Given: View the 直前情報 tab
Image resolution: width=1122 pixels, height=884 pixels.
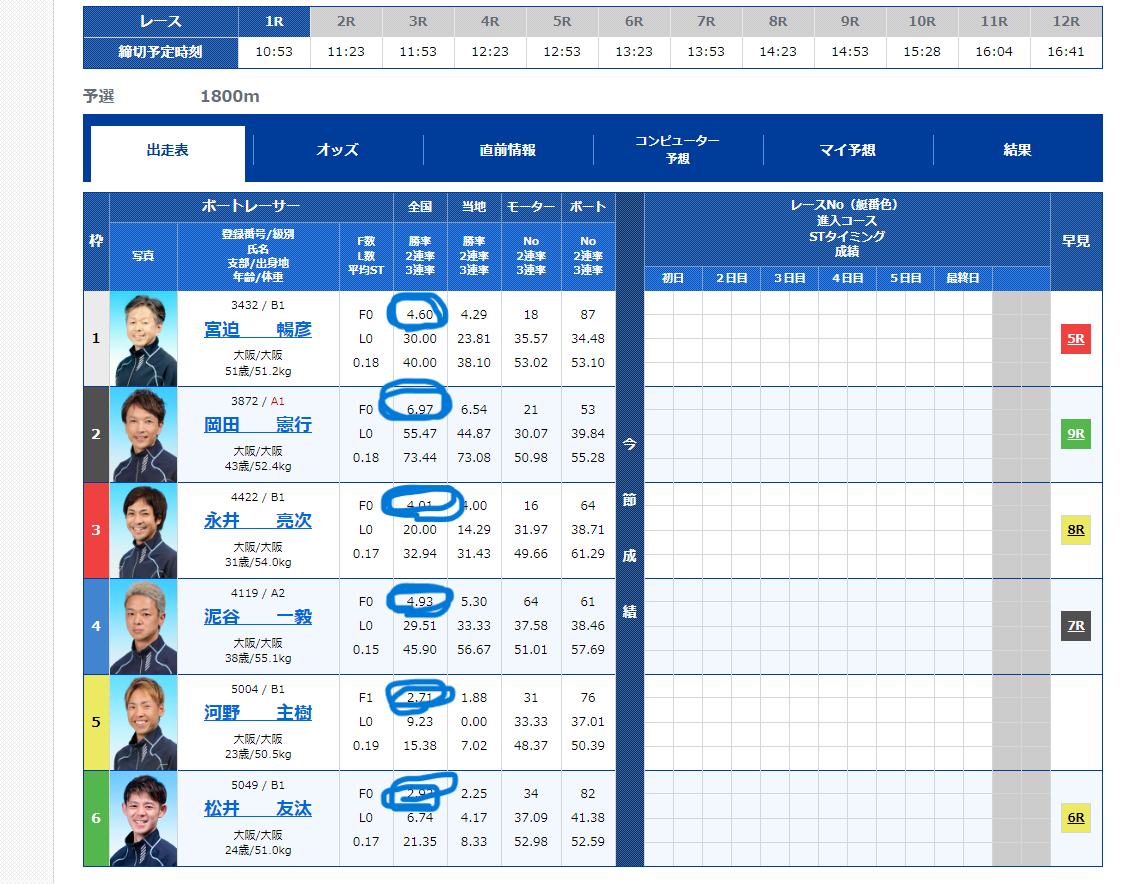Looking at the screenshot, I should [x=509, y=148].
